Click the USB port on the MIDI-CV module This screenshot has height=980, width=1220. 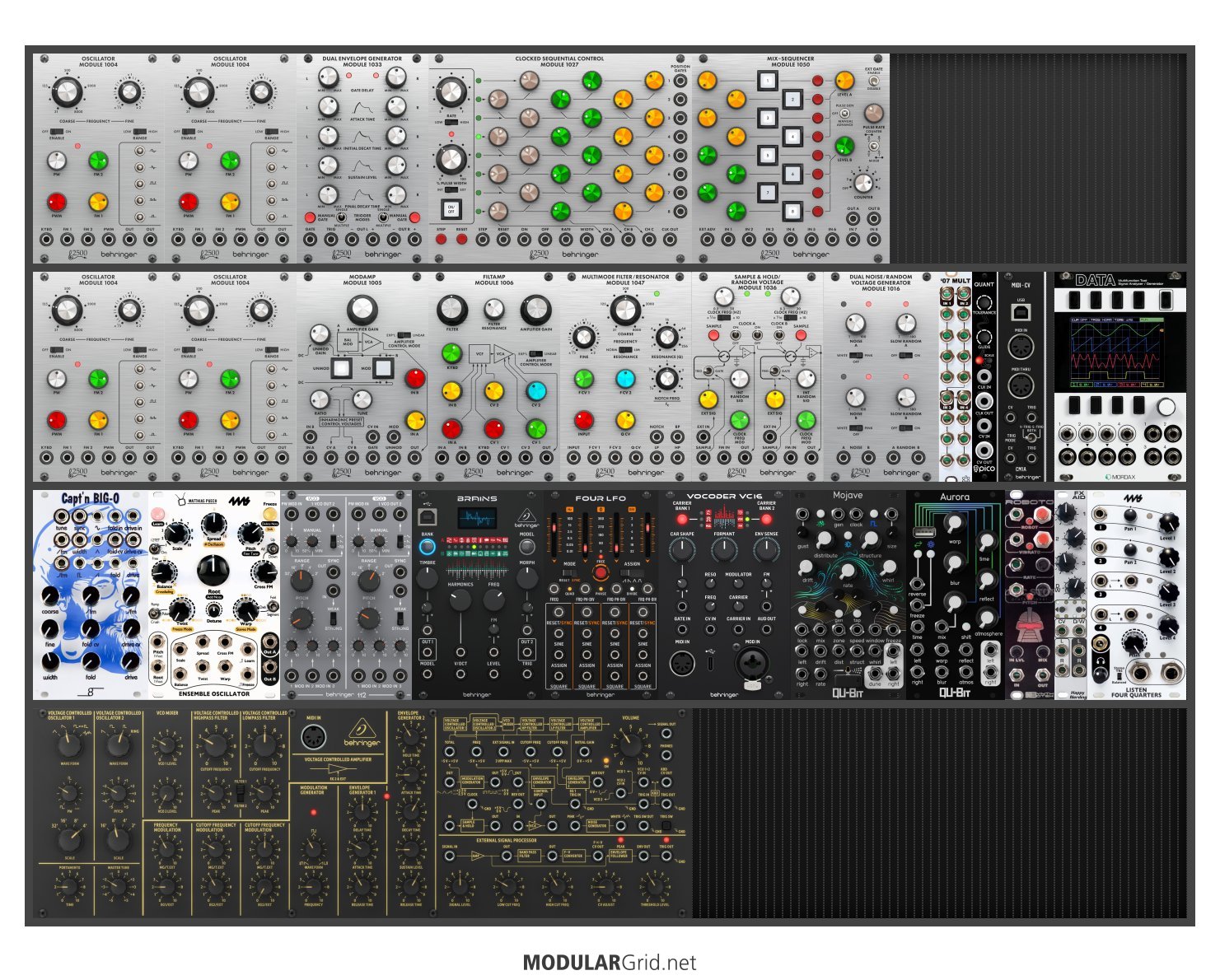(1021, 312)
